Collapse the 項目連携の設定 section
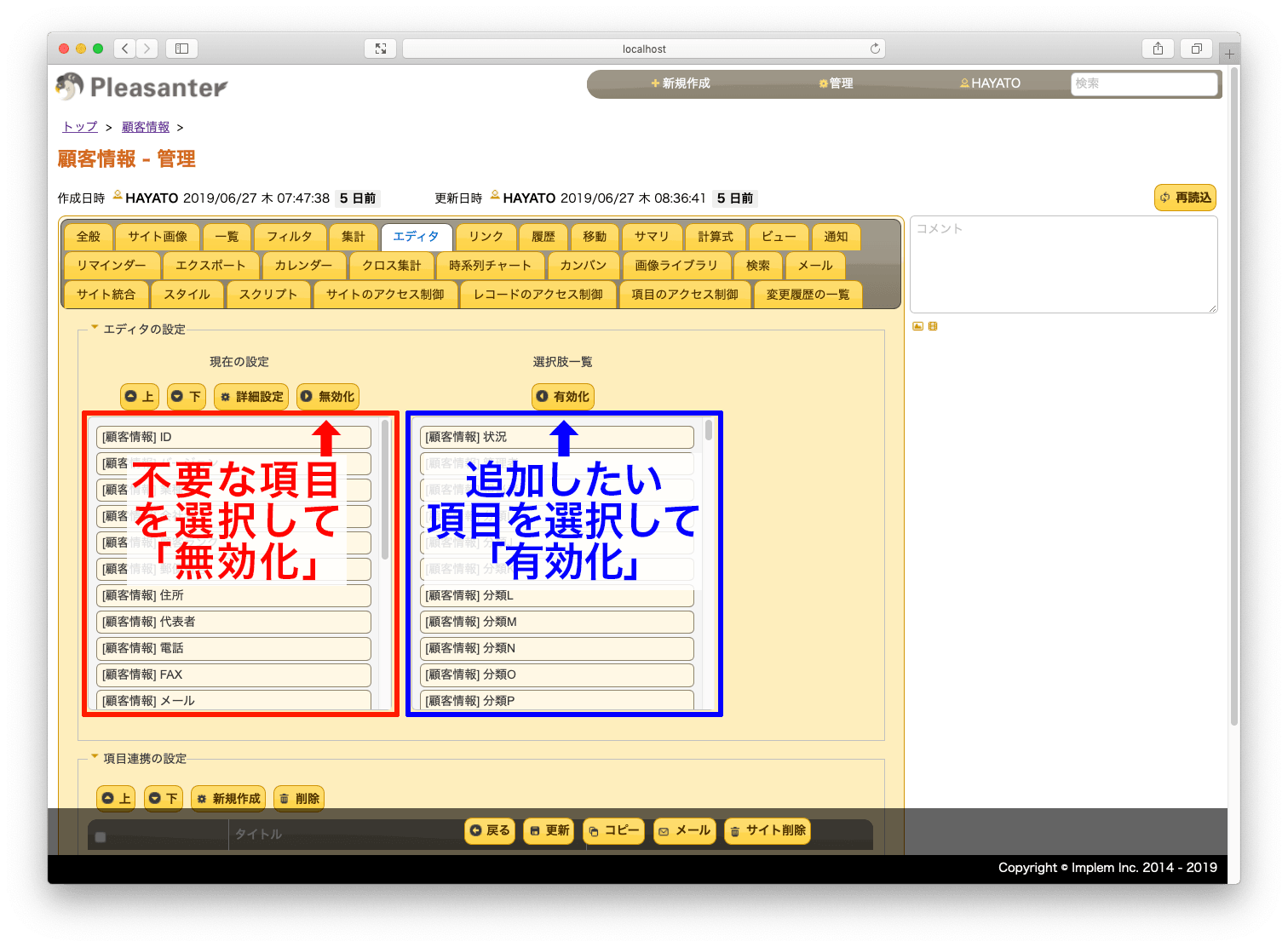 click(x=95, y=756)
